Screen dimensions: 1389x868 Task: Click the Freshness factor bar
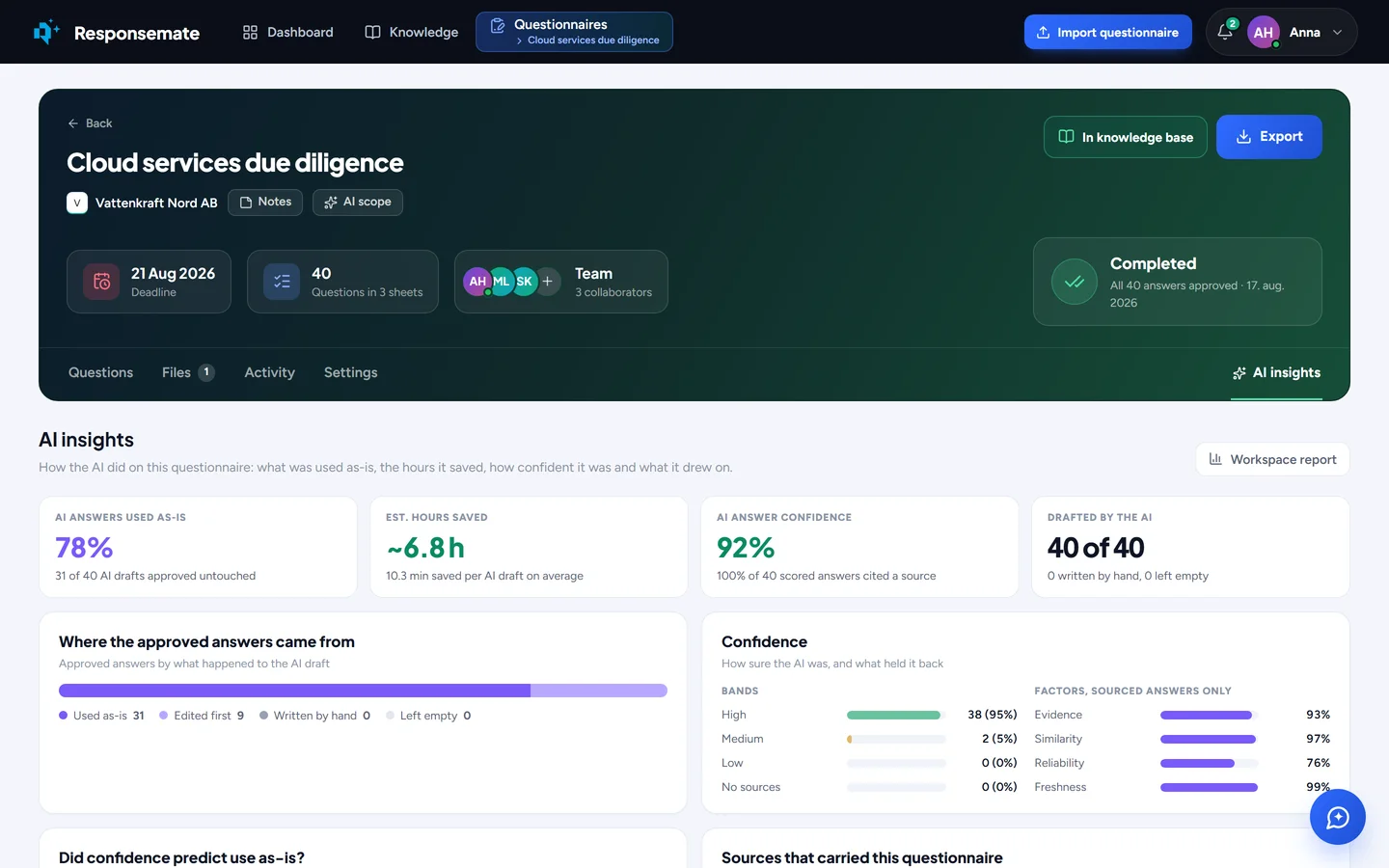[x=1210, y=787]
